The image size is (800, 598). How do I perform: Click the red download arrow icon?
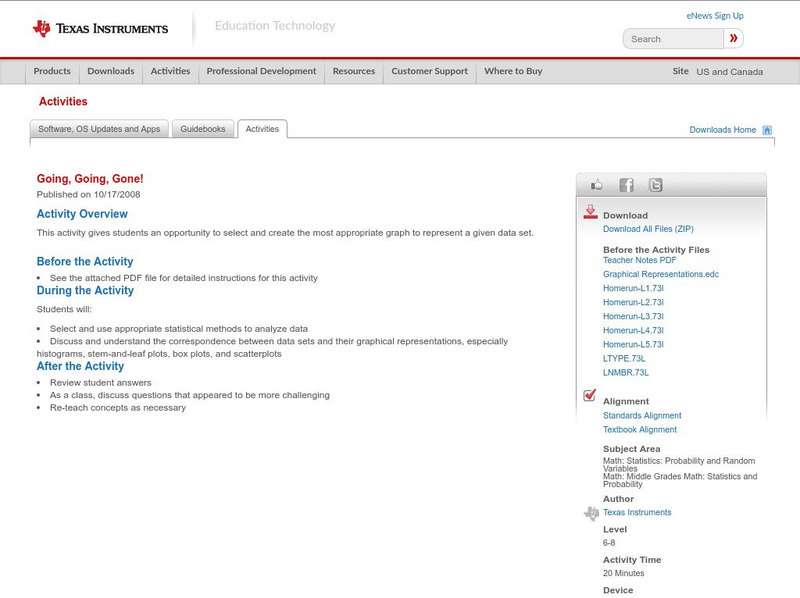coord(590,212)
